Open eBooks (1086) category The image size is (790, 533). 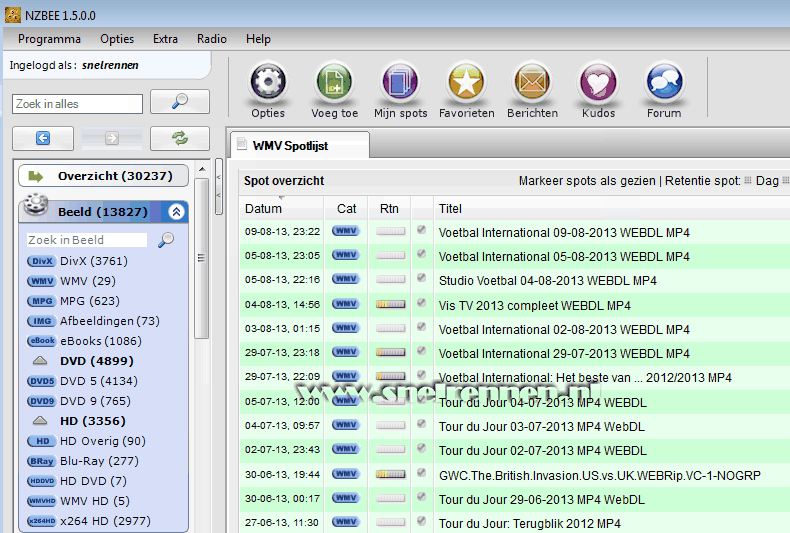(101, 341)
